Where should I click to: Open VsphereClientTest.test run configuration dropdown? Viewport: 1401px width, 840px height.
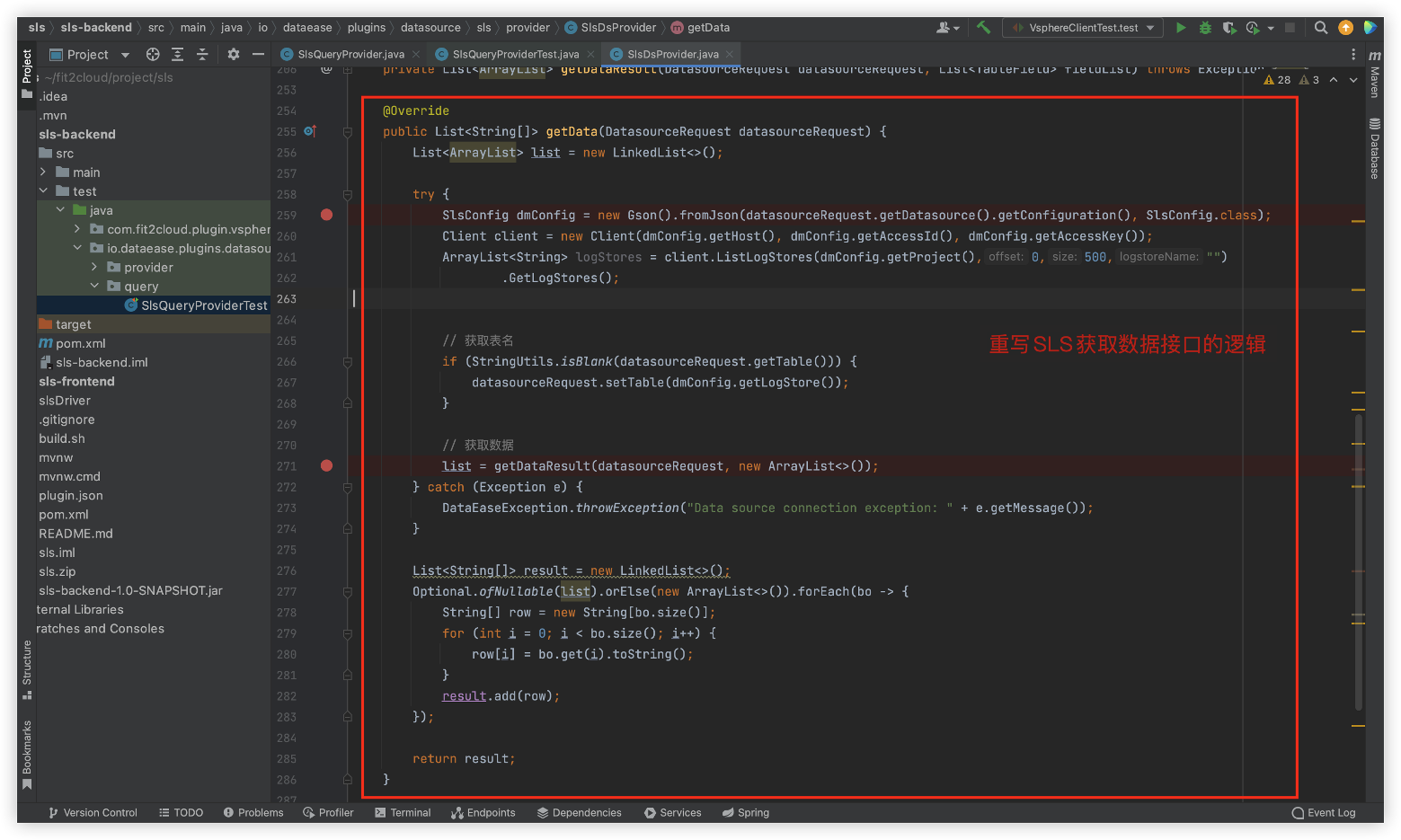pyautogui.click(x=1083, y=28)
